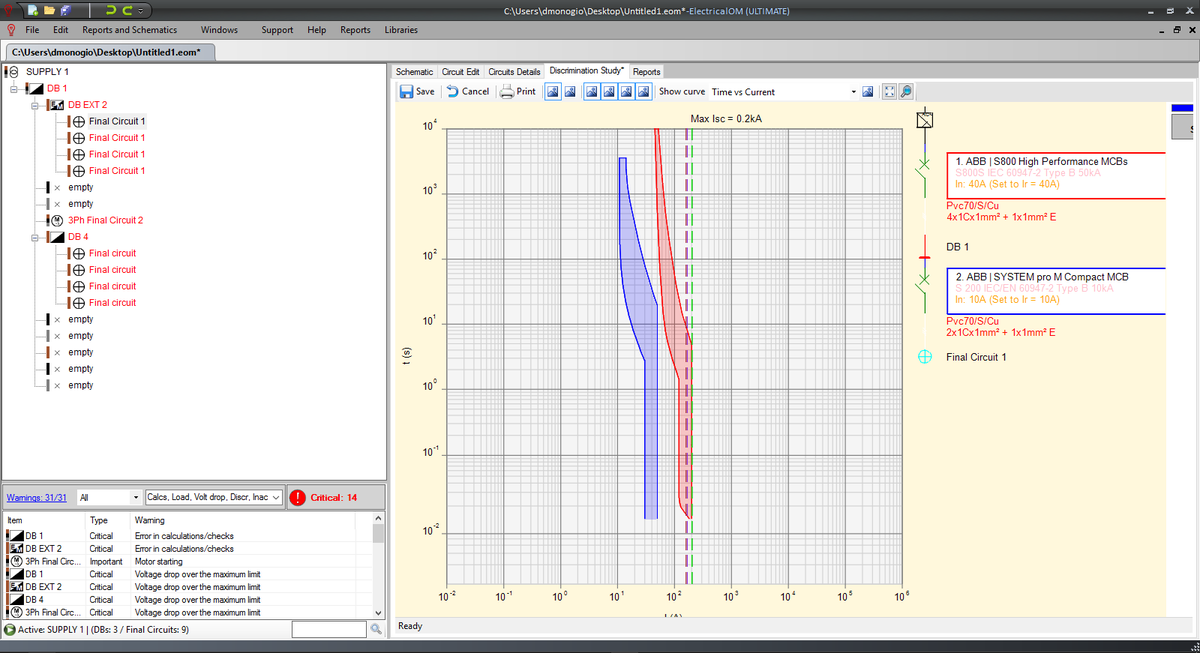This screenshot has width=1200, height=653.
Task: Click the DB 4 distribution board icon in tree
Action: [x=56, y=237]
